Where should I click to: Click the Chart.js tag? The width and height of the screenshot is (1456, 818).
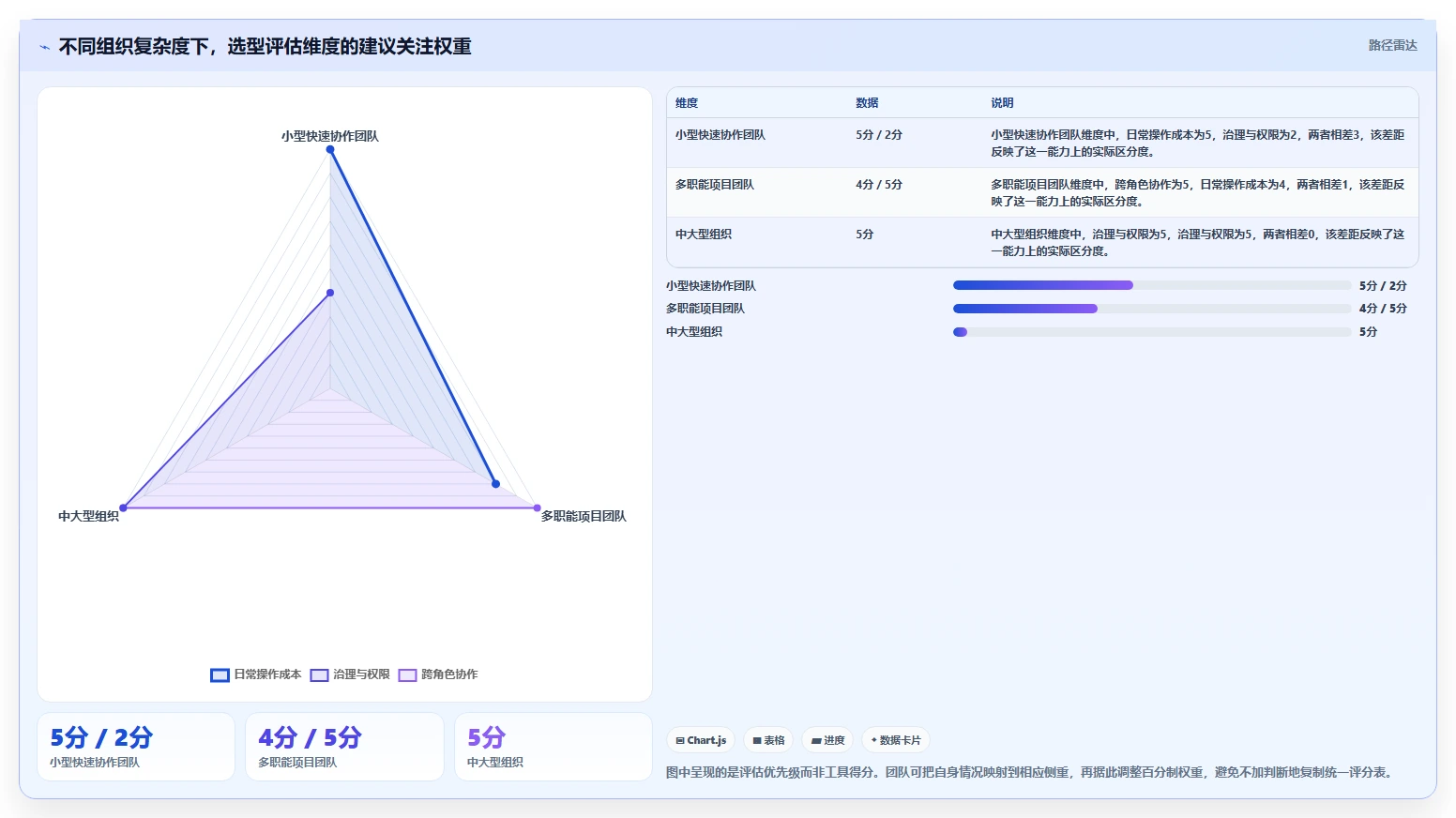(701, 740)
